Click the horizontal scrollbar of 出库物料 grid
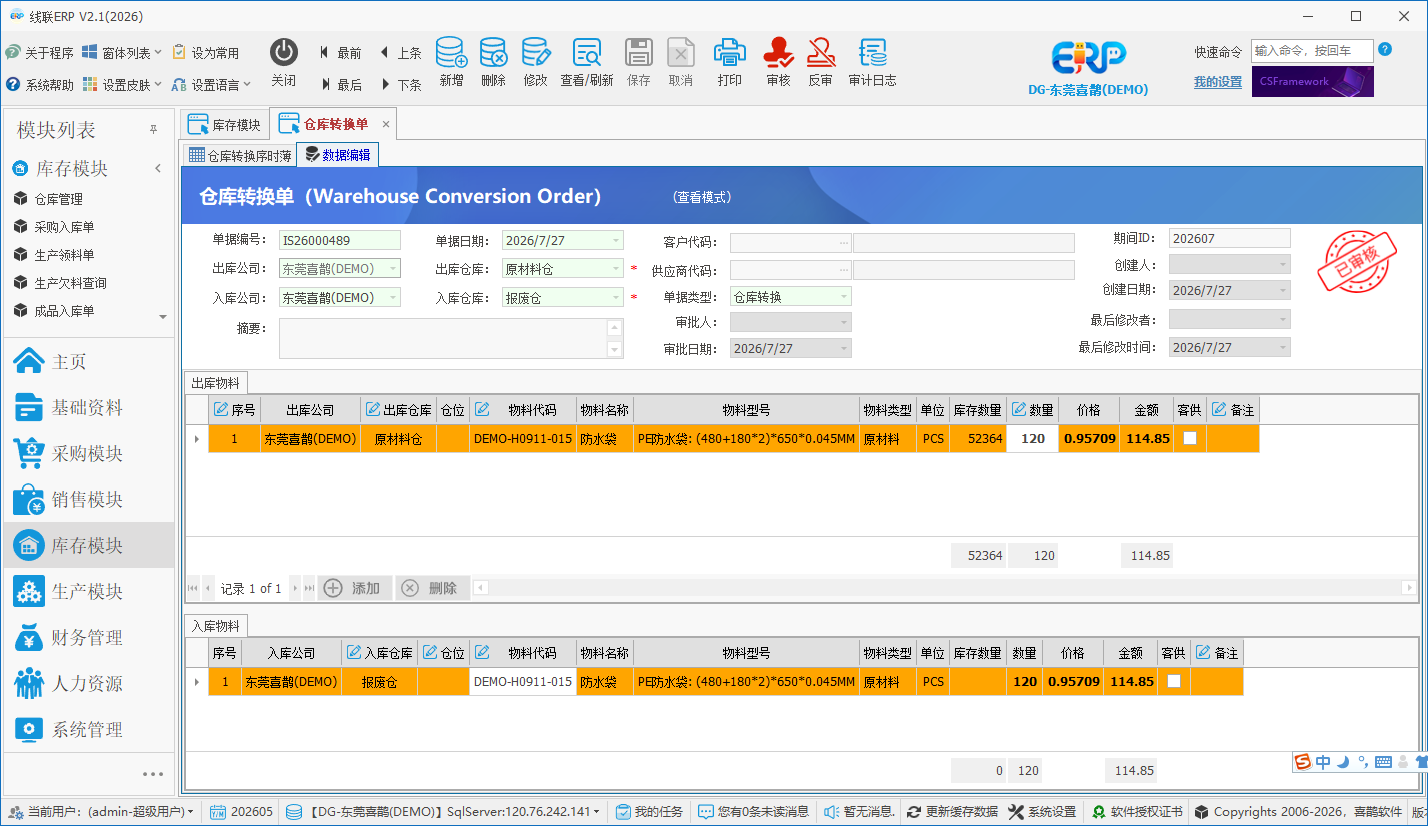 944,588
